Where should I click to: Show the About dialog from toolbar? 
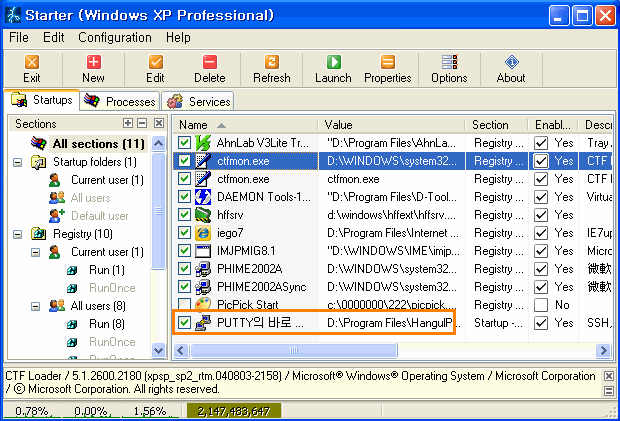click(511, 62)
